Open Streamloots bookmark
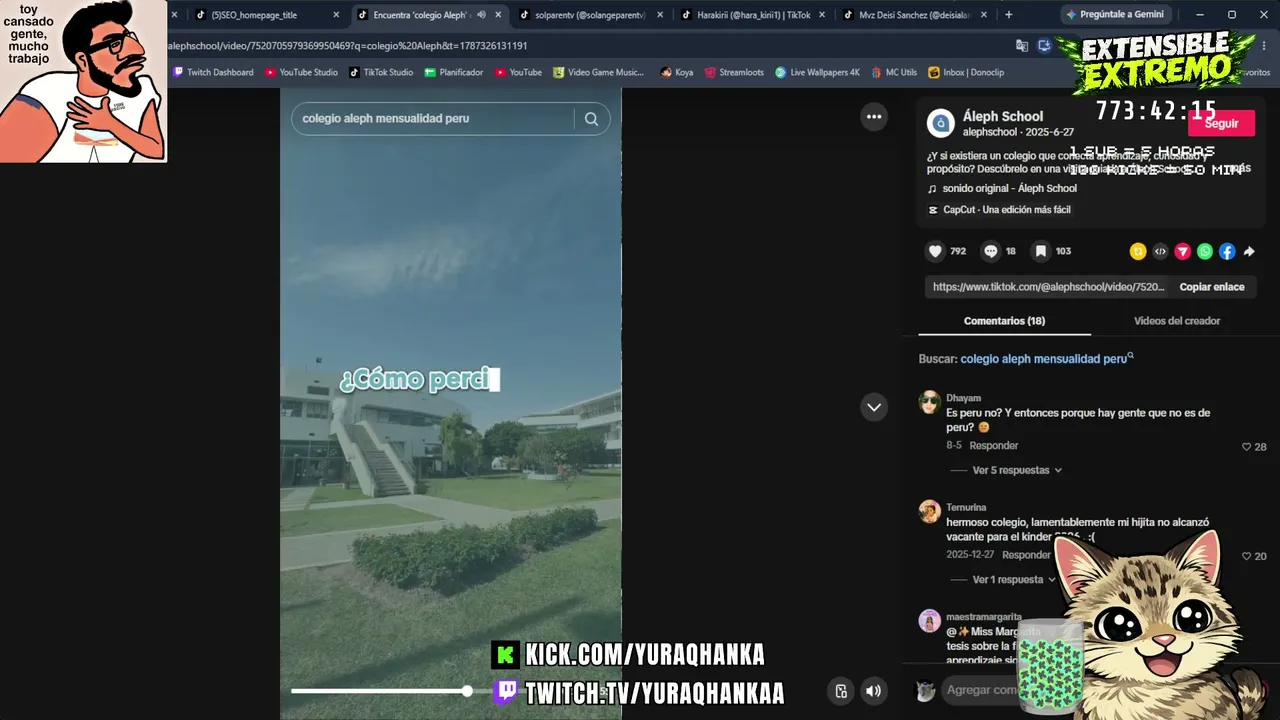 click(x=732, y=72)
